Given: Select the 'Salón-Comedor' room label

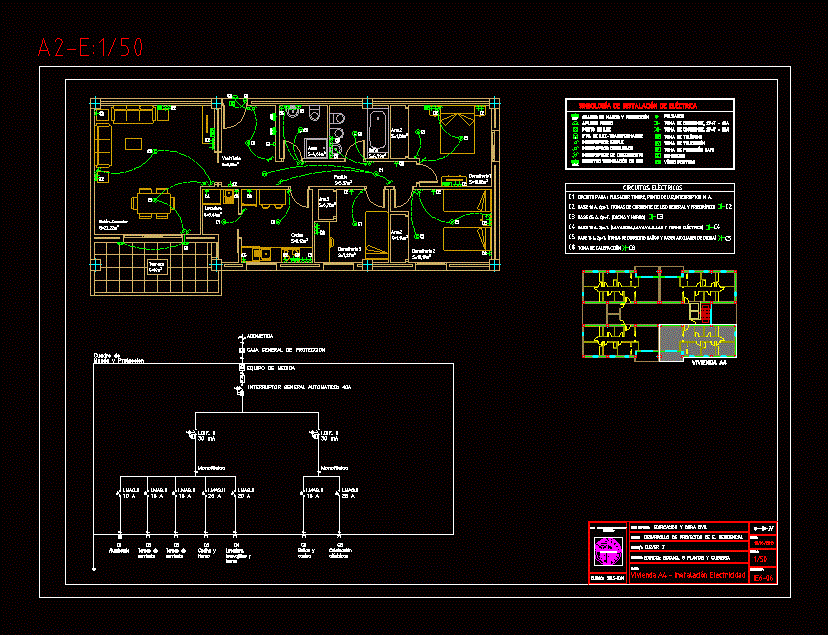Looking at the screenshot, I should pos(113,225).
